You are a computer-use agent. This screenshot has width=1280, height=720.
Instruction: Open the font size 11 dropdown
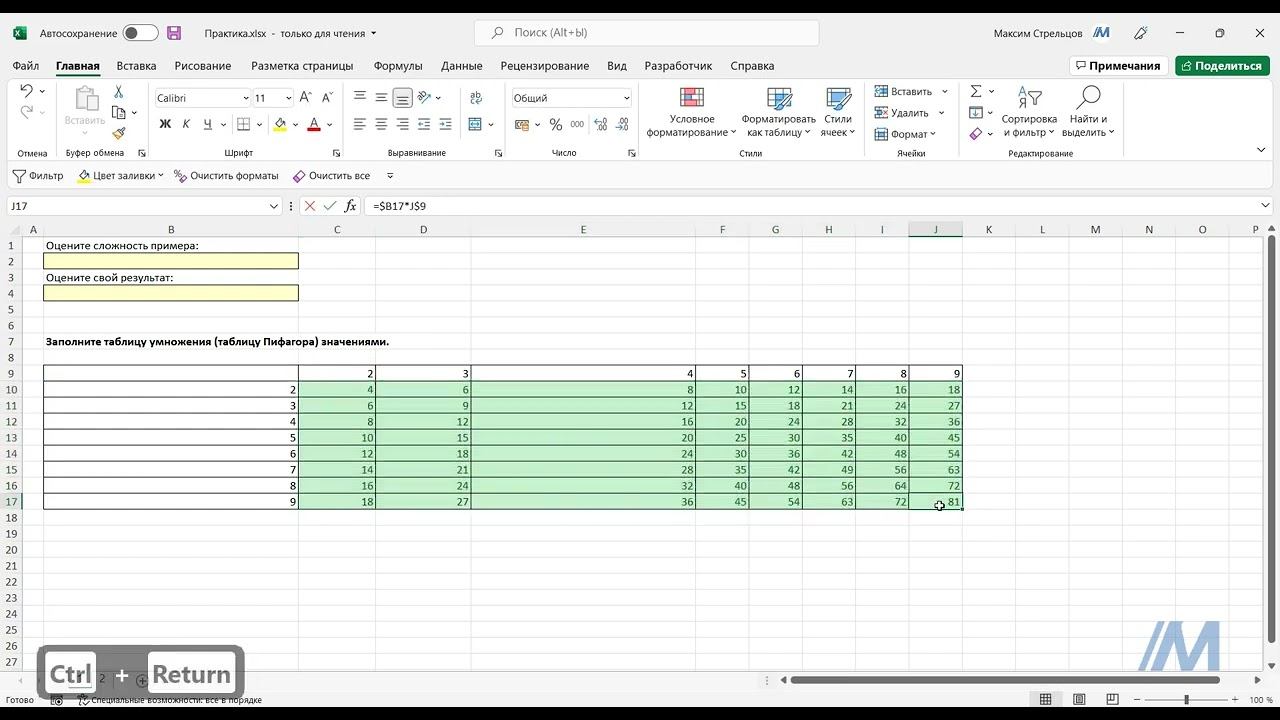pos(288,98)
